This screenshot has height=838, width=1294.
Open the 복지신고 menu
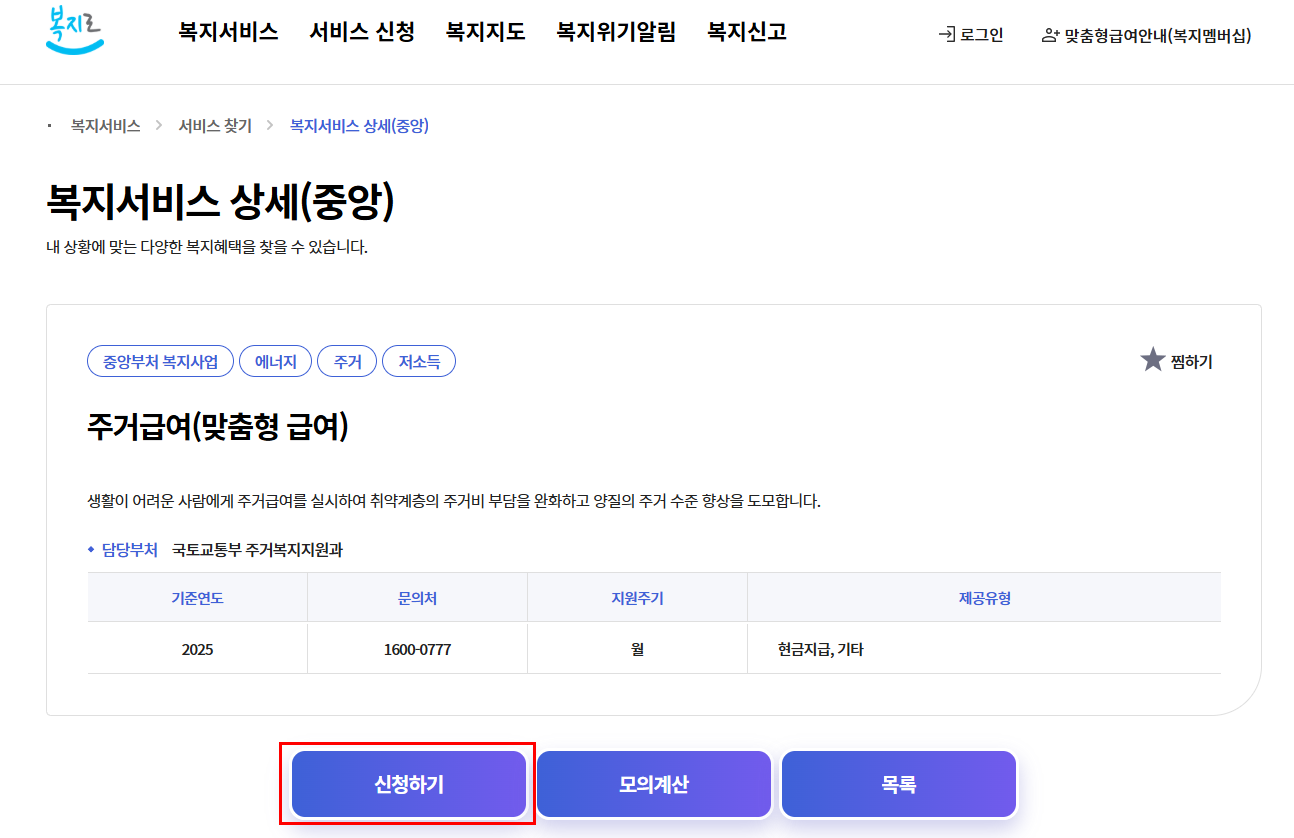pos(747,32)
